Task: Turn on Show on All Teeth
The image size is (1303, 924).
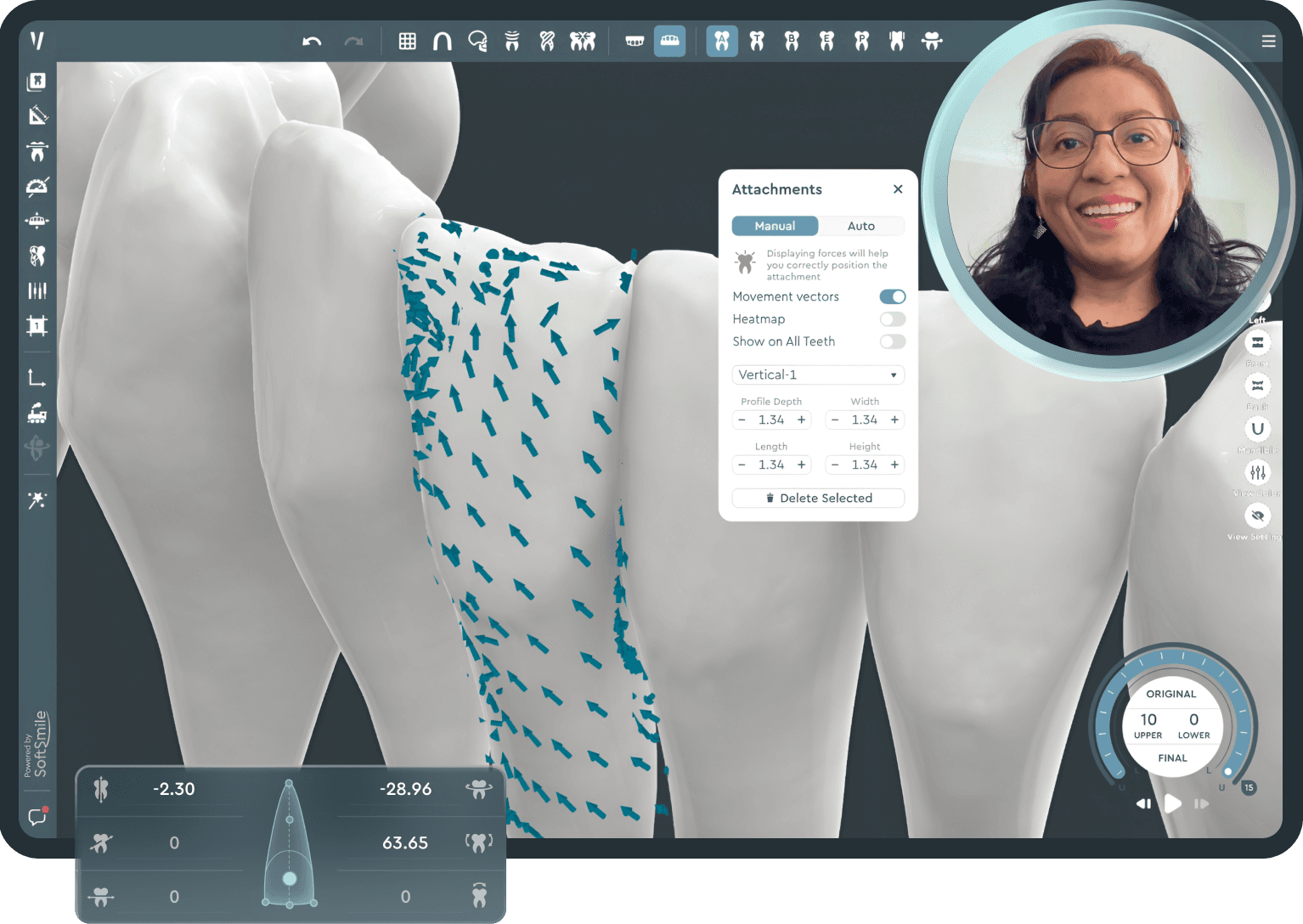Action: point(892,341)
